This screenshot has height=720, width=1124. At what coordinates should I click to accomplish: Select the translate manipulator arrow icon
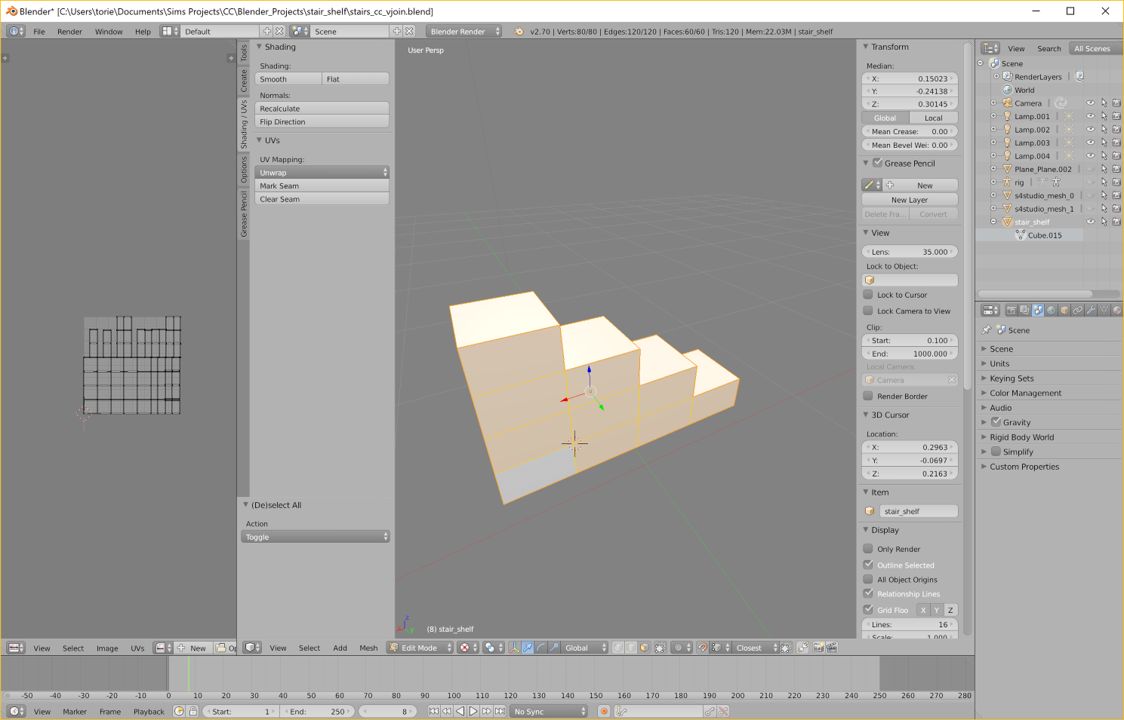528,648
